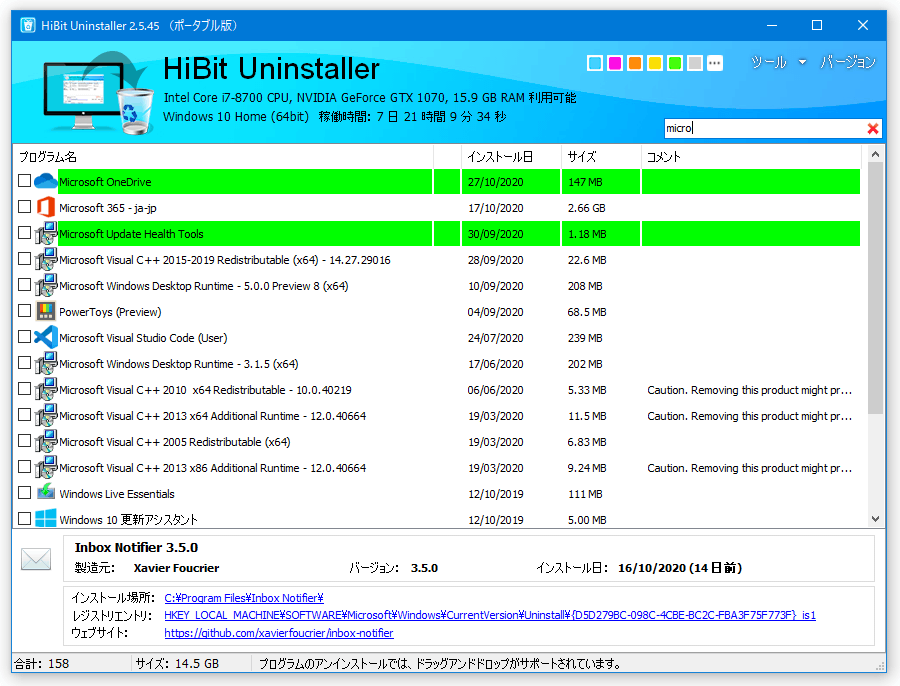Sort by the コメント column header
900x686 pixels.
point(751,157)
